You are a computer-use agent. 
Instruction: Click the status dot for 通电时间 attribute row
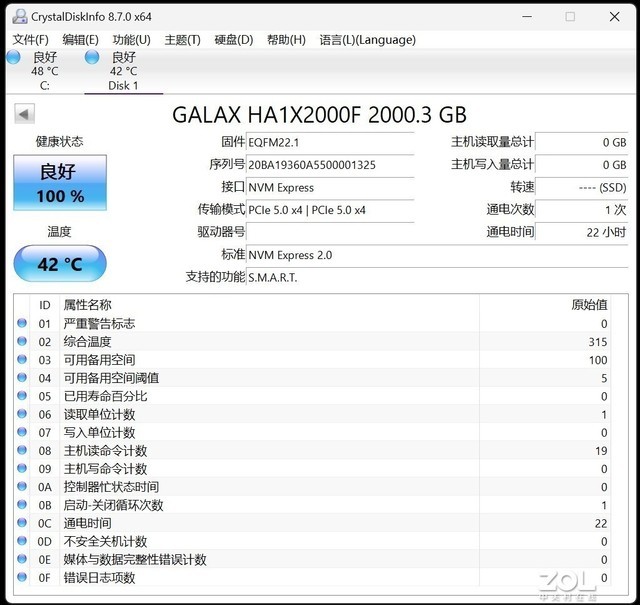(22, 523)
